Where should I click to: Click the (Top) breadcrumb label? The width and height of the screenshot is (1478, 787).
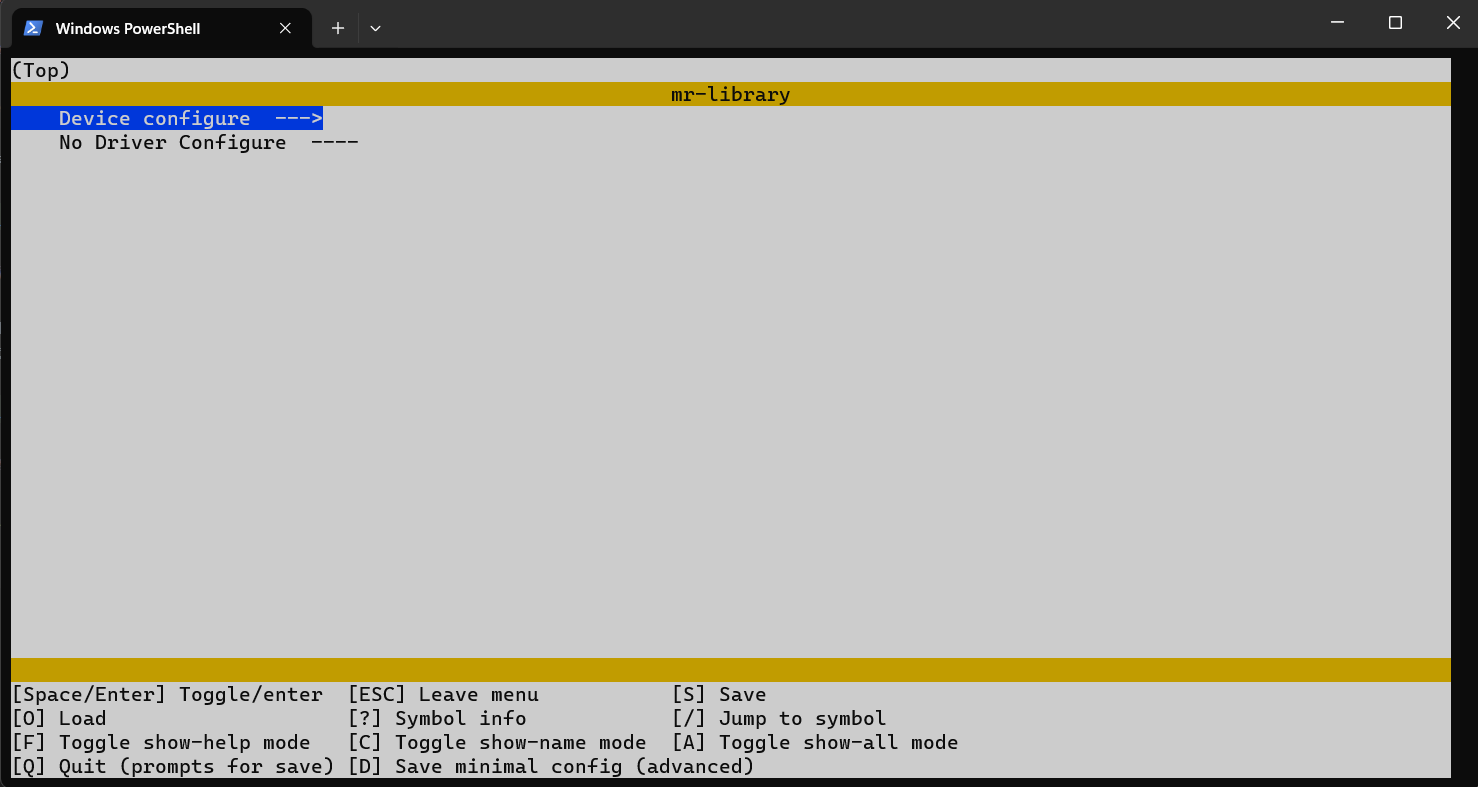coord(40,69)
